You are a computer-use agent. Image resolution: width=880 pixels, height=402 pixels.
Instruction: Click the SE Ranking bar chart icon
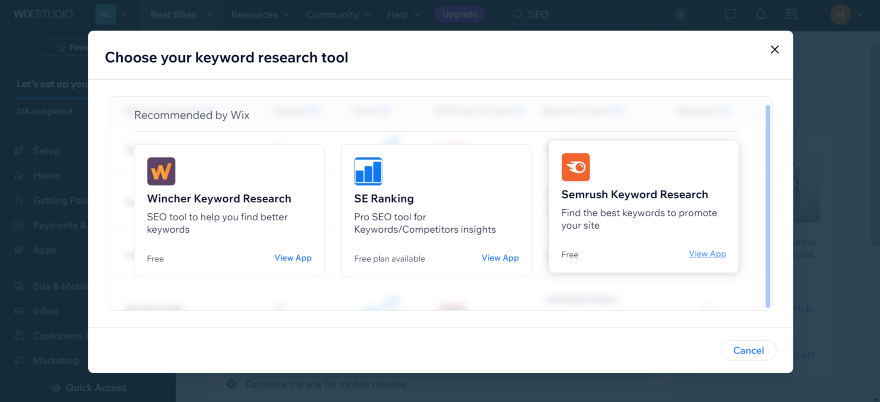click(x=368, y=171)
